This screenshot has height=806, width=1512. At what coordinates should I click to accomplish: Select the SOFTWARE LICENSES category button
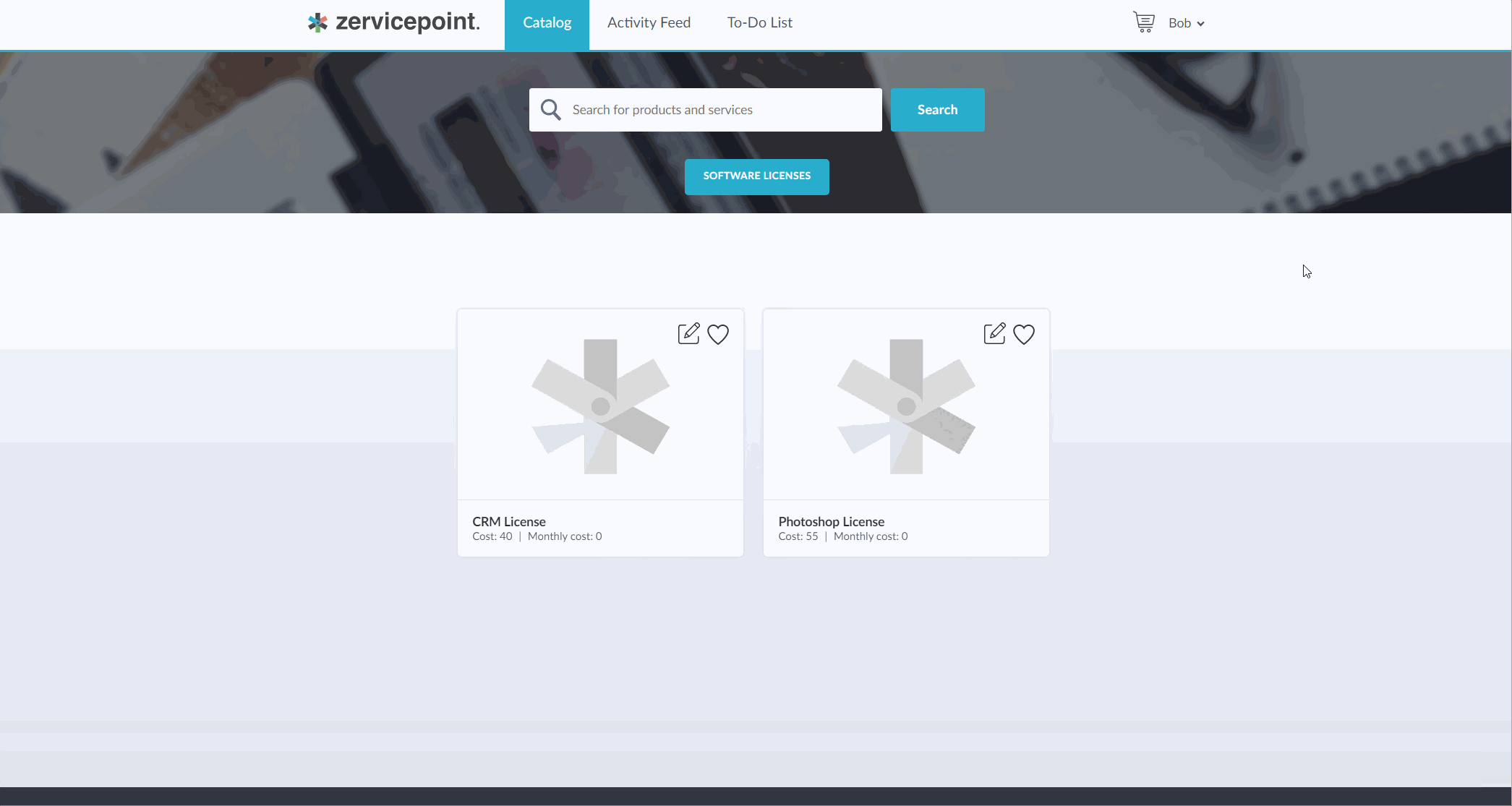(756, 176)
